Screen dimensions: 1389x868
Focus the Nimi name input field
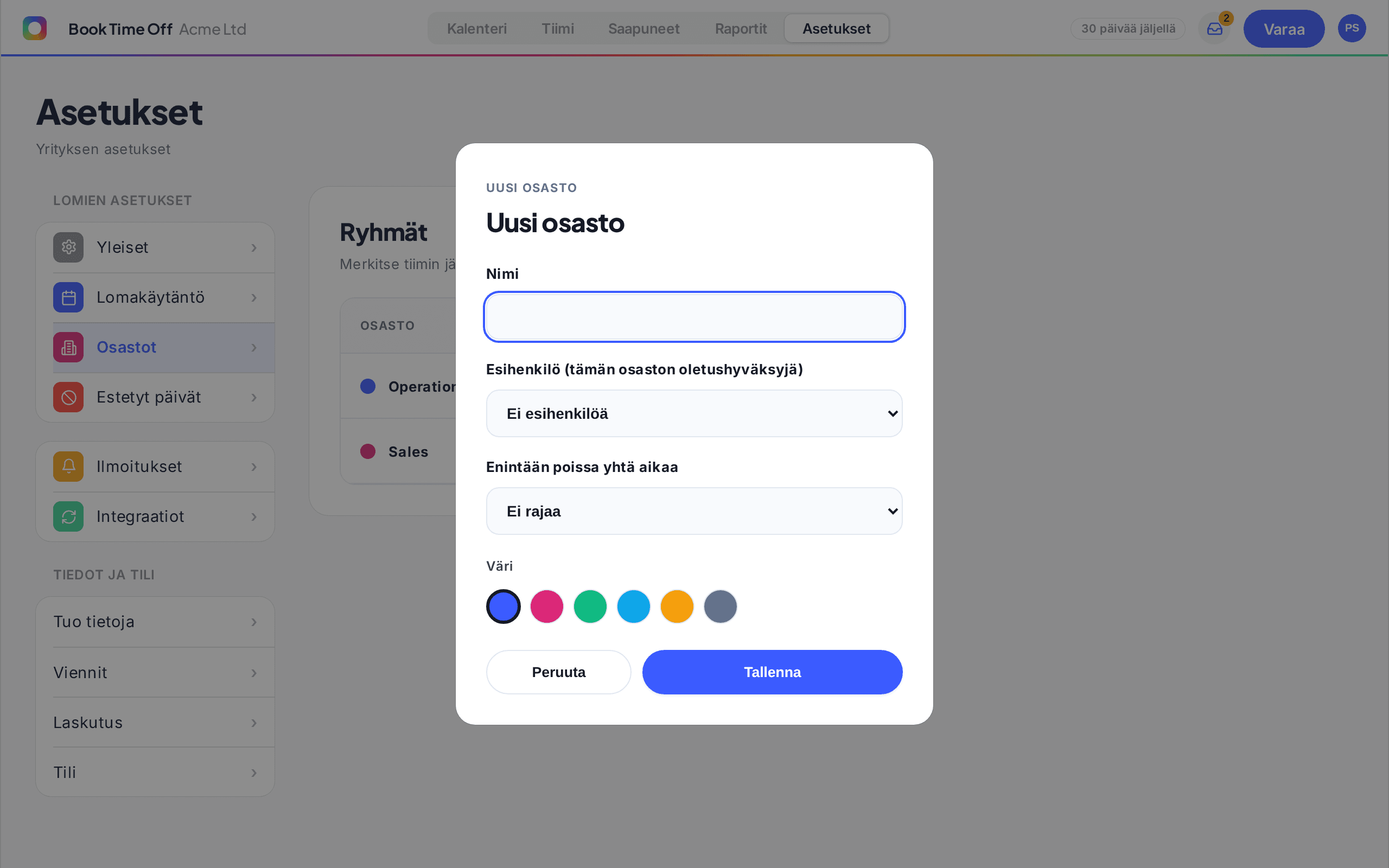click(694, 317)
